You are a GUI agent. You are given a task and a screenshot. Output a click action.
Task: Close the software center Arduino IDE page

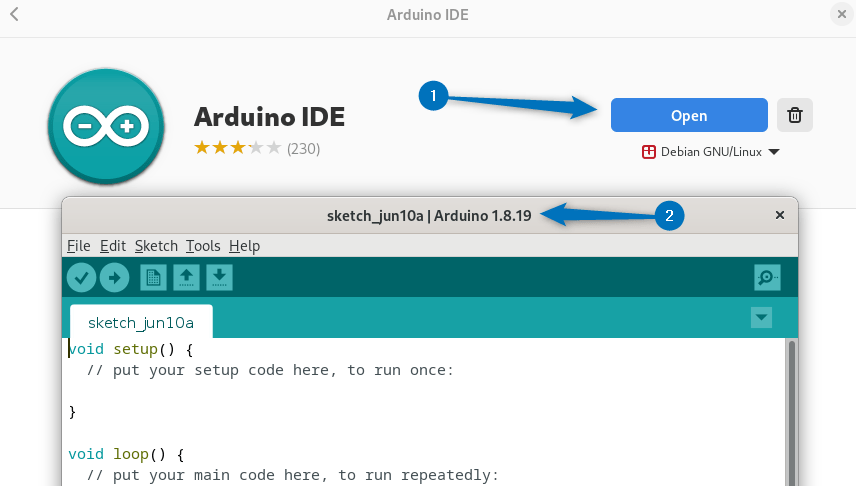click(841, 14)
